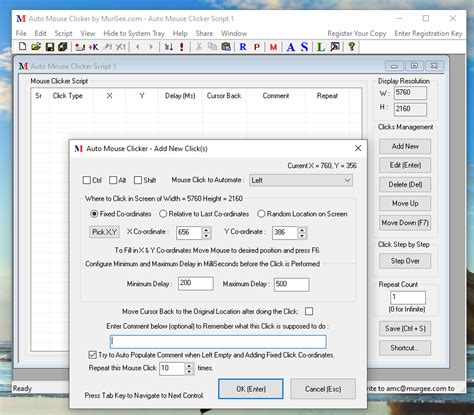Click the +K add keystroke toolbar icon
This screenshot has height=415, width=474.
pyautogui.click(x=93, y=47)
